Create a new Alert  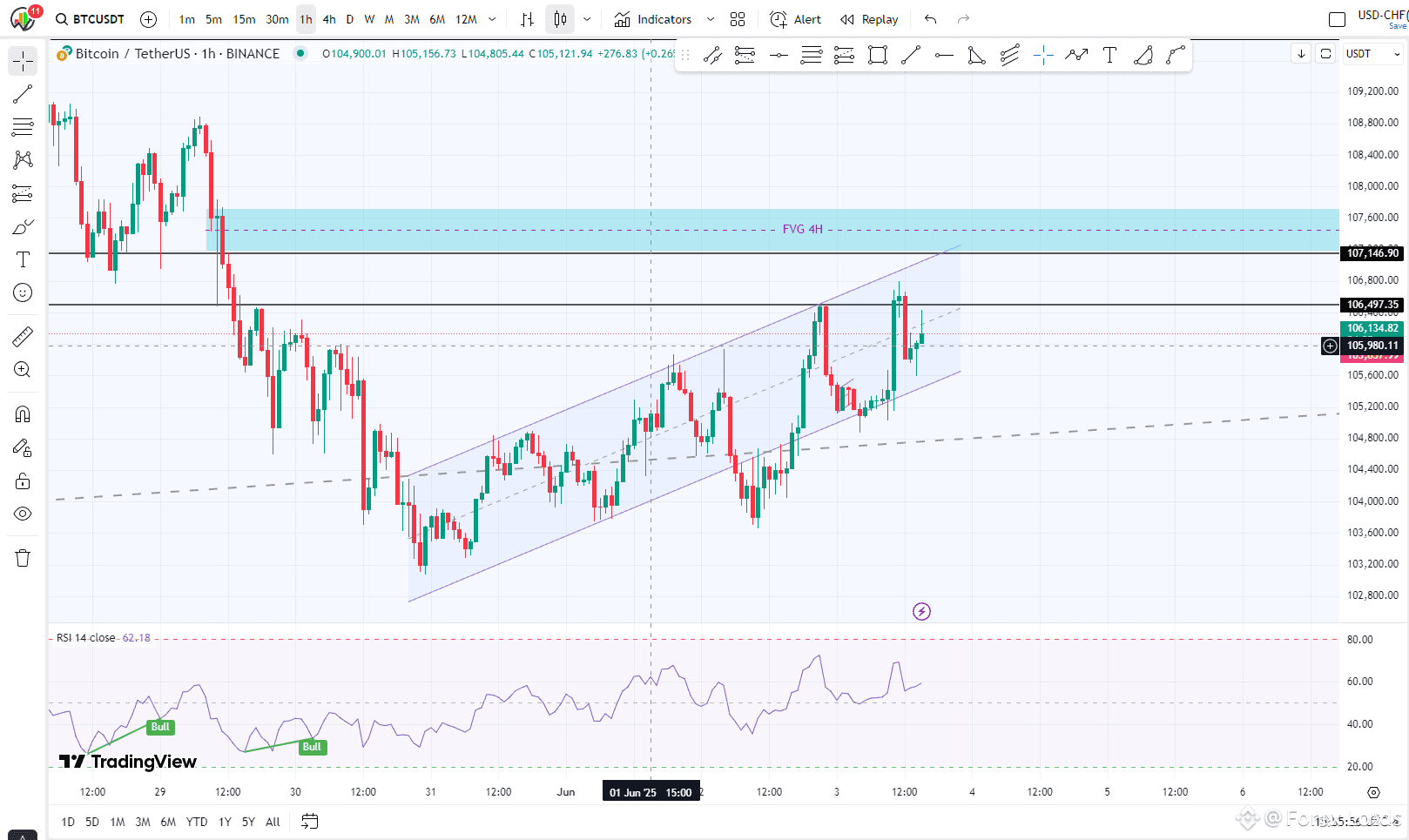[796, 19]
